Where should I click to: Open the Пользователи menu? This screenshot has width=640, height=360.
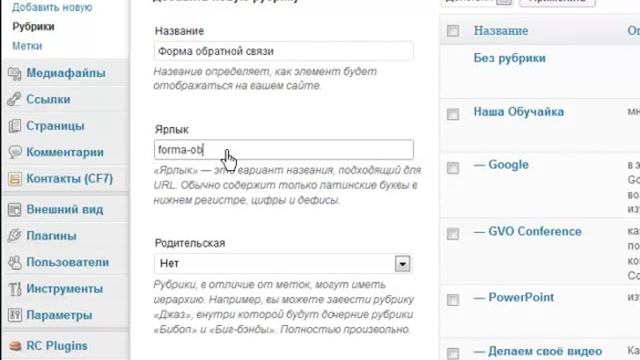(x=68, y=262)
